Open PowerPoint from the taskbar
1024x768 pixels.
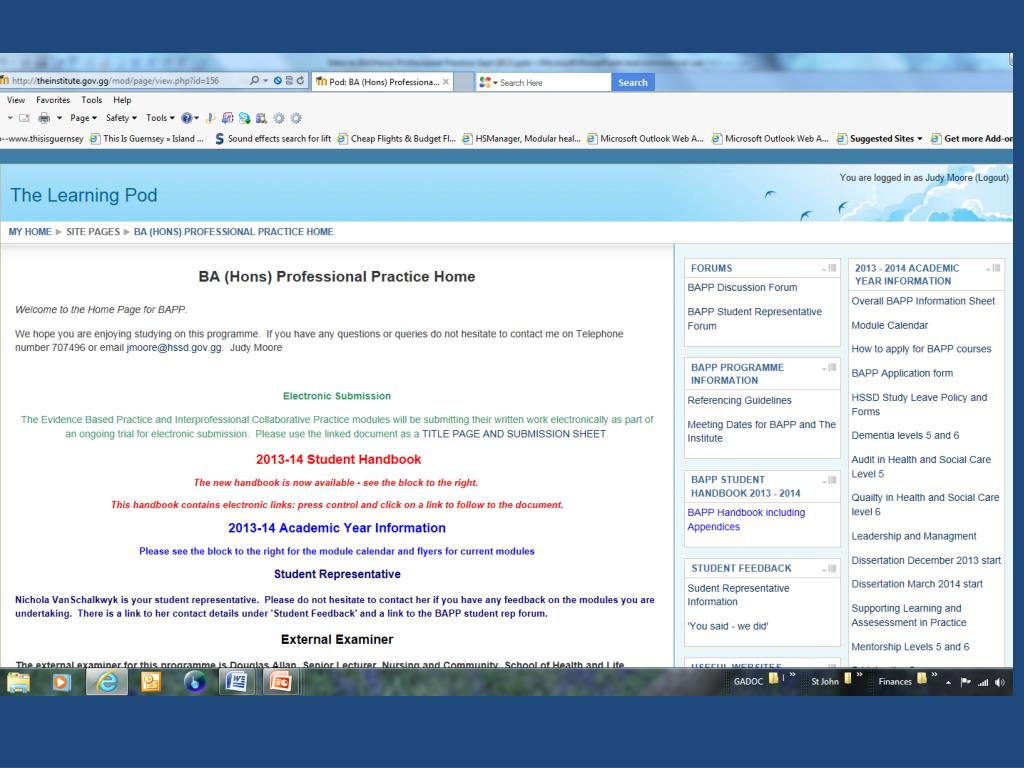(280, 682)
